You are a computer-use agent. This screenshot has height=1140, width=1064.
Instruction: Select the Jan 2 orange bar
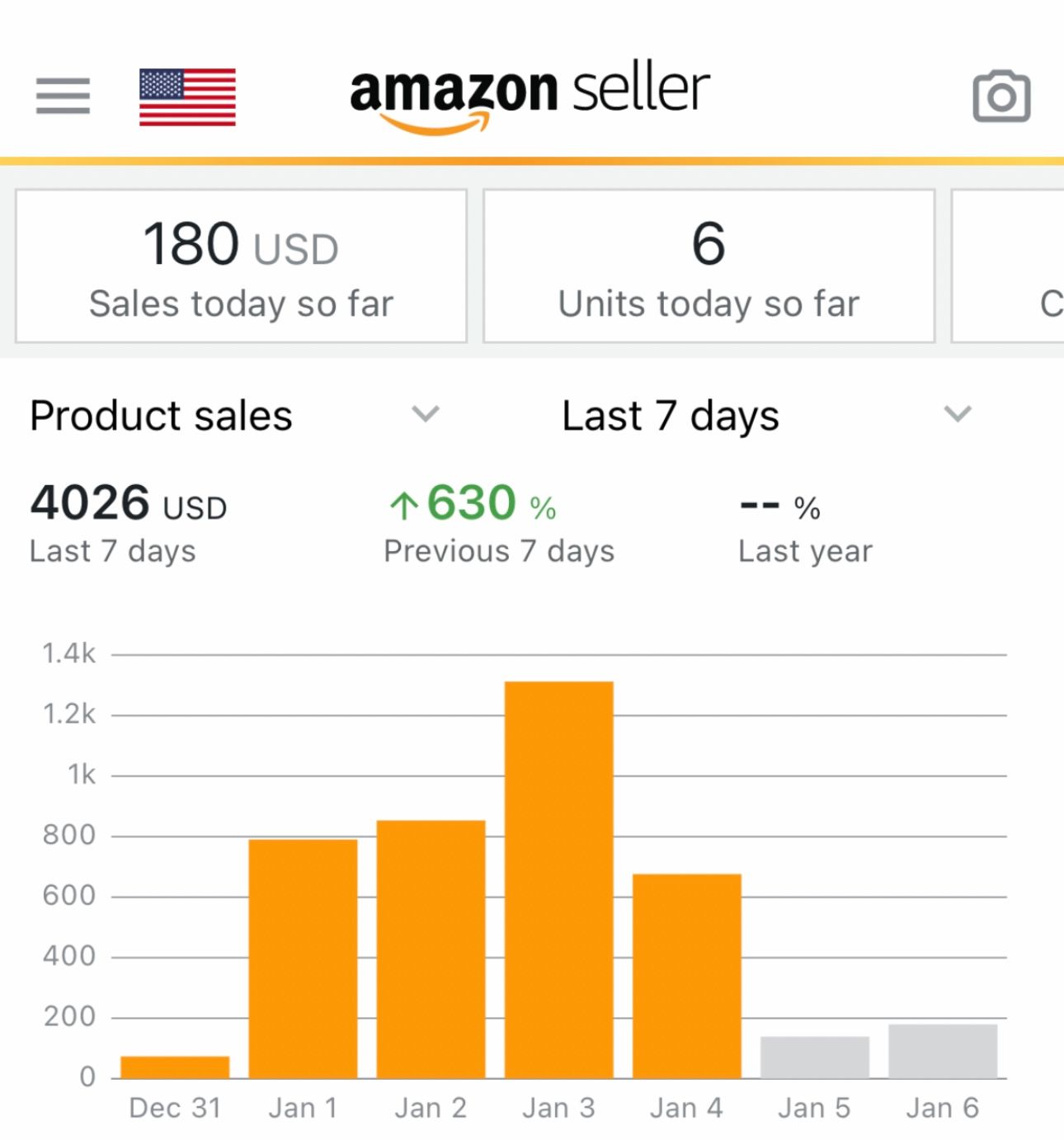tap(431, 949)
